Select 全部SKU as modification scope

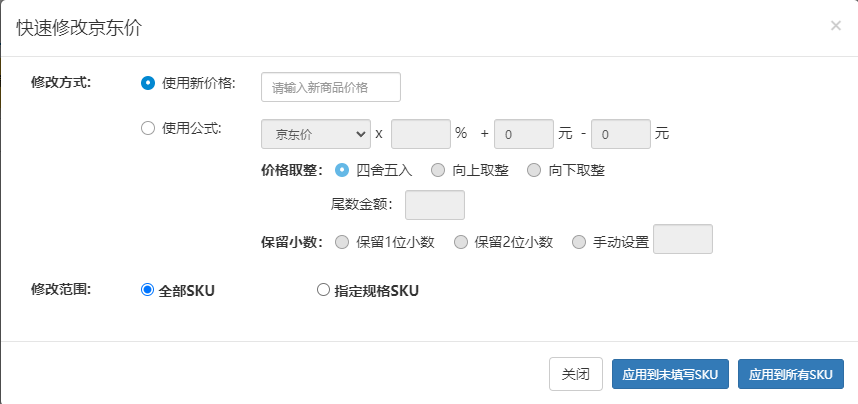pyautogui.click(x=148, y=290)
